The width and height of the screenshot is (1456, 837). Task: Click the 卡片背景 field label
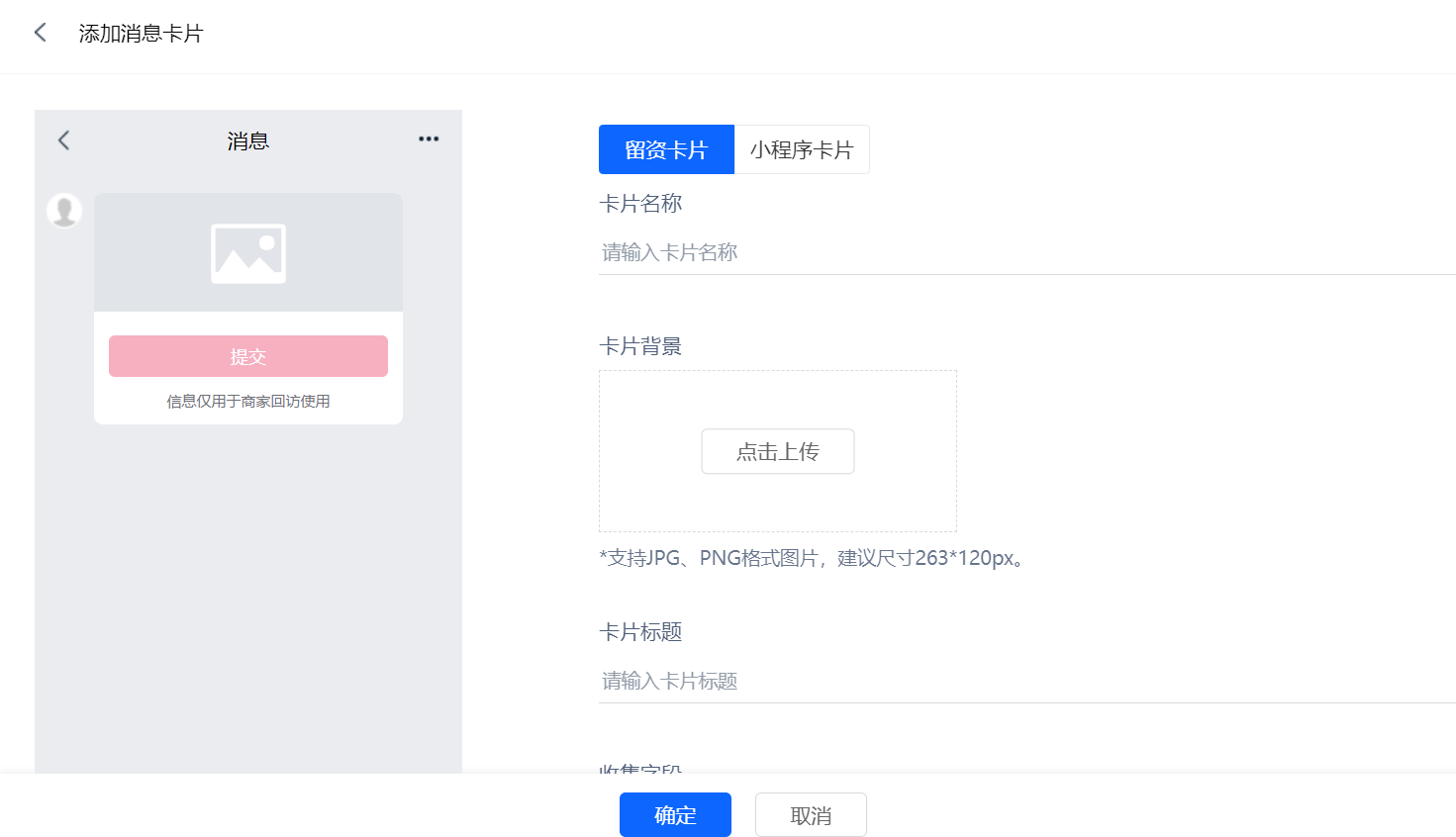coord(640,346)
